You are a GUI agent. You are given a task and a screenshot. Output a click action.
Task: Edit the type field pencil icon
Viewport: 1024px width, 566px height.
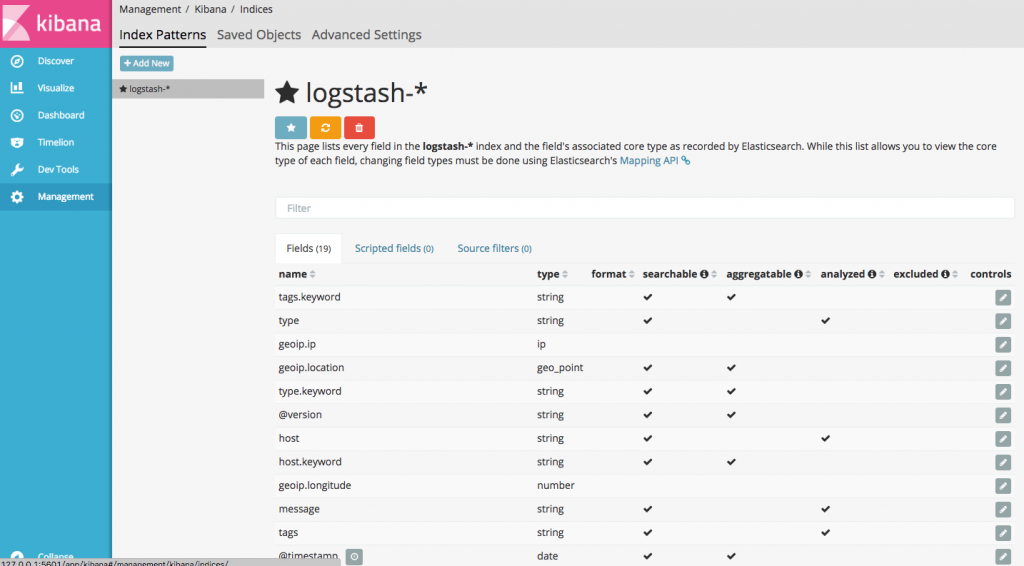(1003, 321)
